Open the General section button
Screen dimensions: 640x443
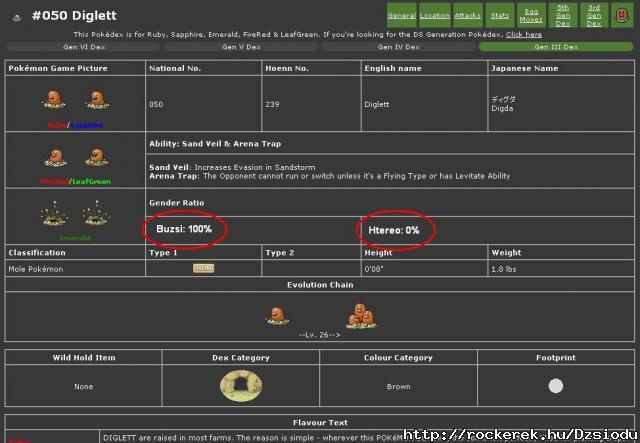(402, 15)
